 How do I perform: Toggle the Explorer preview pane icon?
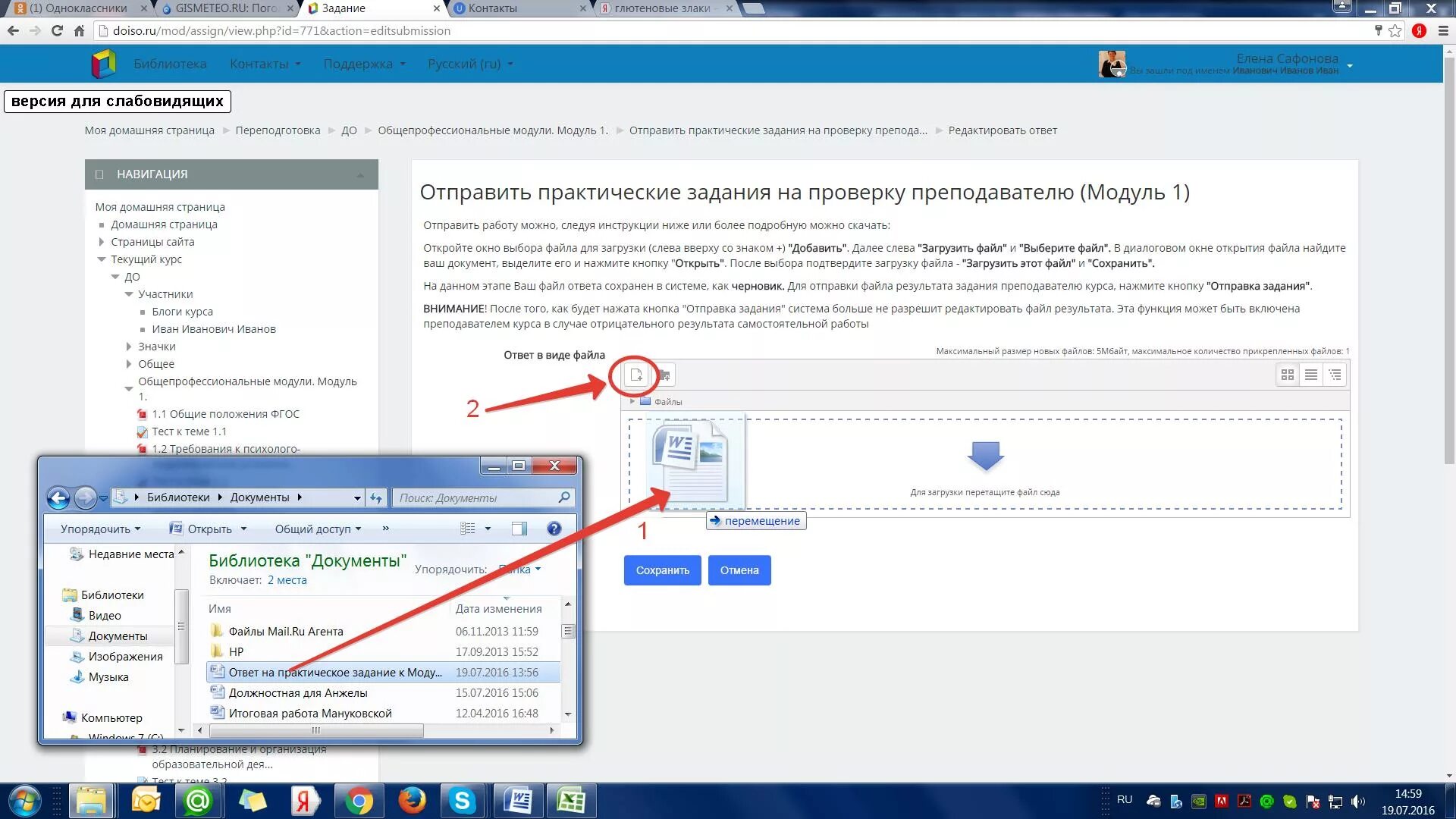[519, 529]
